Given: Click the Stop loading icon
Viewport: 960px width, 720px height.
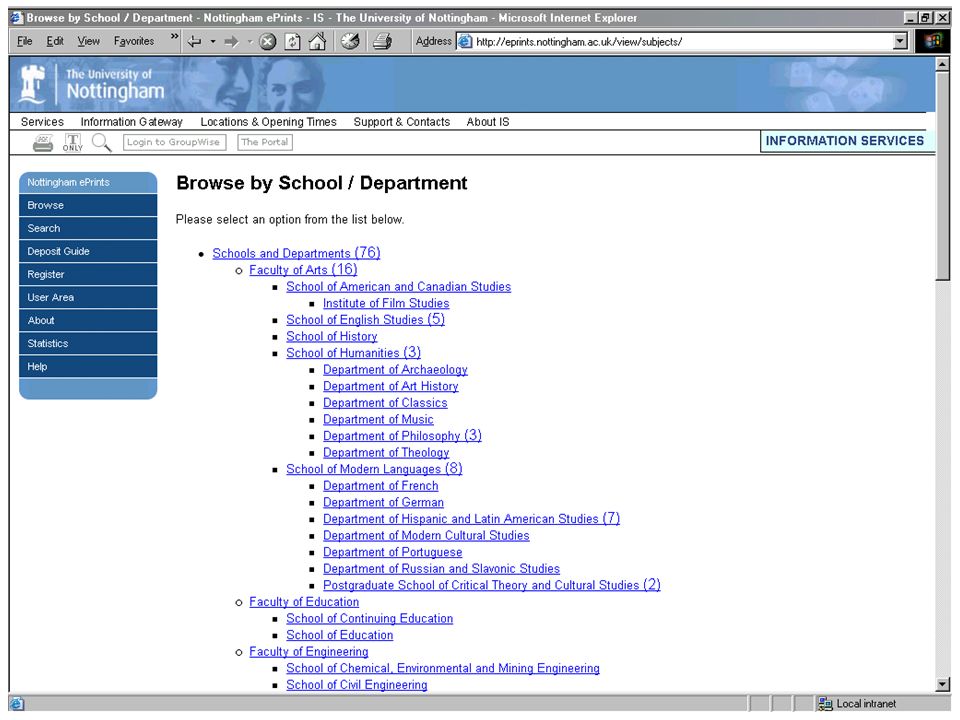Looking at the screenshot, I should 268,42.
